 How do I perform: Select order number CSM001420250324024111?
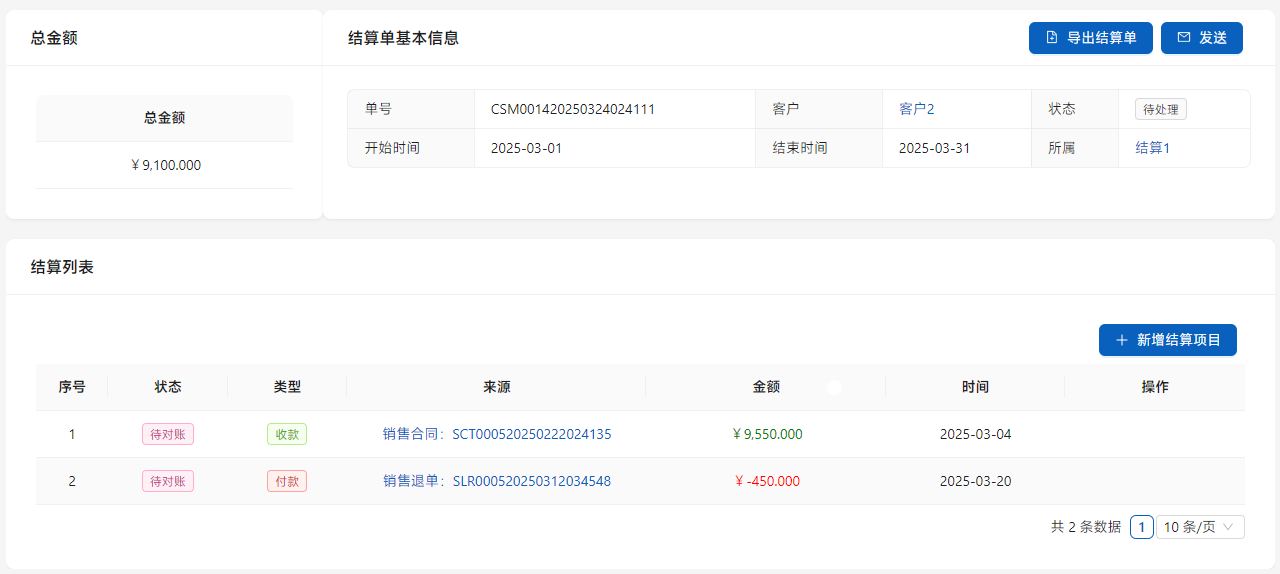point(572,109)
